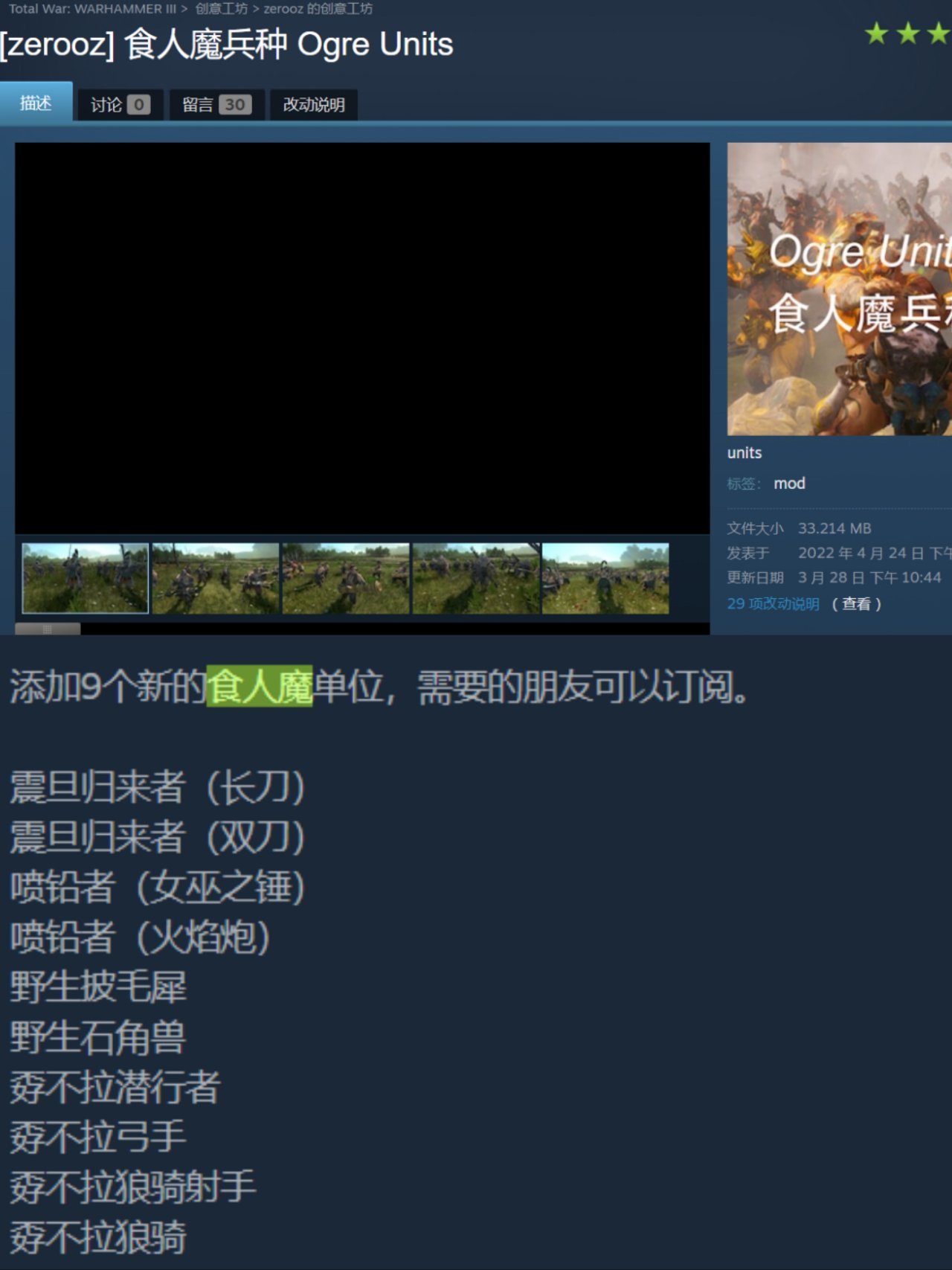Select the fifth screenshot thumbnail
This screenshot has height=1270, width=952.
[605, 578]
